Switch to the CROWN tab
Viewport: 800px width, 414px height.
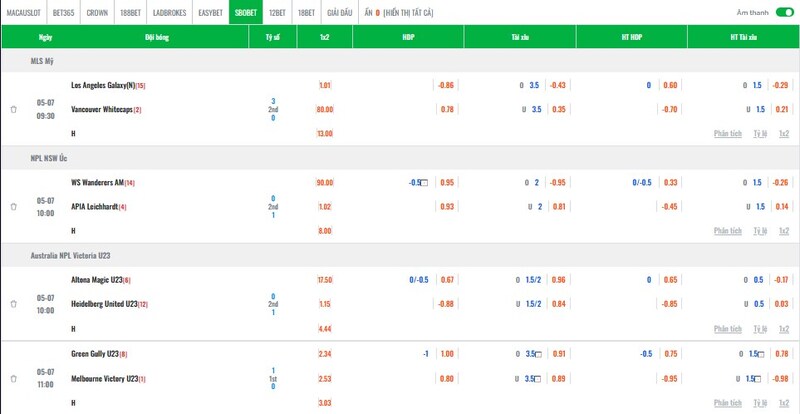tap(97, 13)
